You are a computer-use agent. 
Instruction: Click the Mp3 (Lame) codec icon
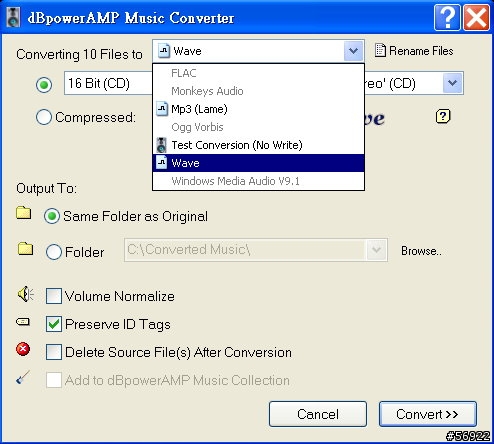[x=162, y=109]
